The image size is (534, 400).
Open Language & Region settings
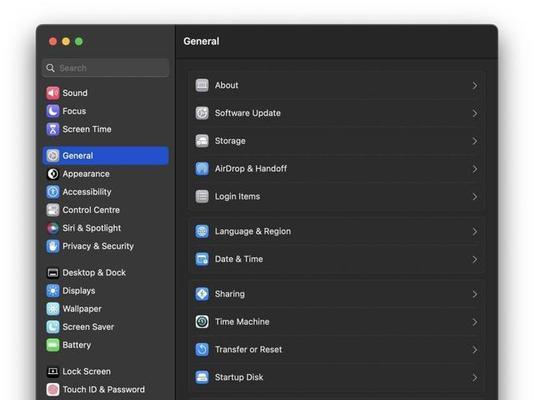pos(336,231)
